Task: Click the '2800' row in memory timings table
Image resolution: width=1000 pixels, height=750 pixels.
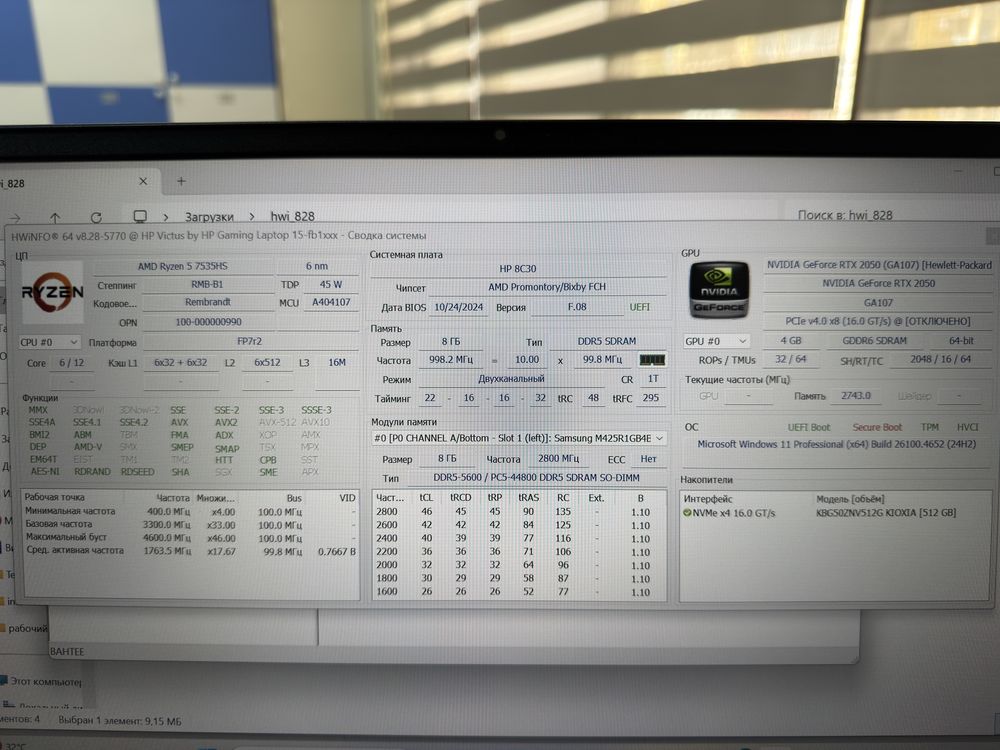Action: [x=518, y=512]
